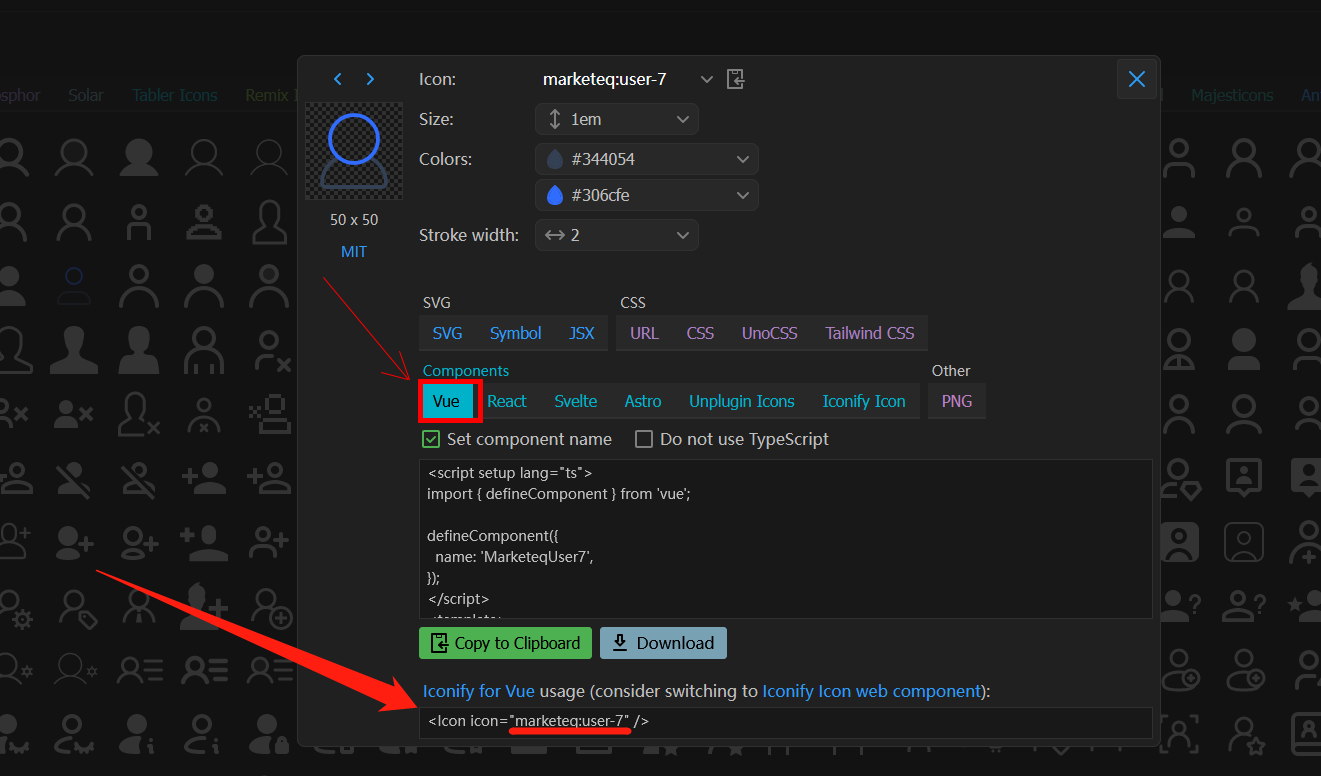Close the icon details dialog
The height and width of the screenshot is (776, 1321).
tap(1136, 79)
